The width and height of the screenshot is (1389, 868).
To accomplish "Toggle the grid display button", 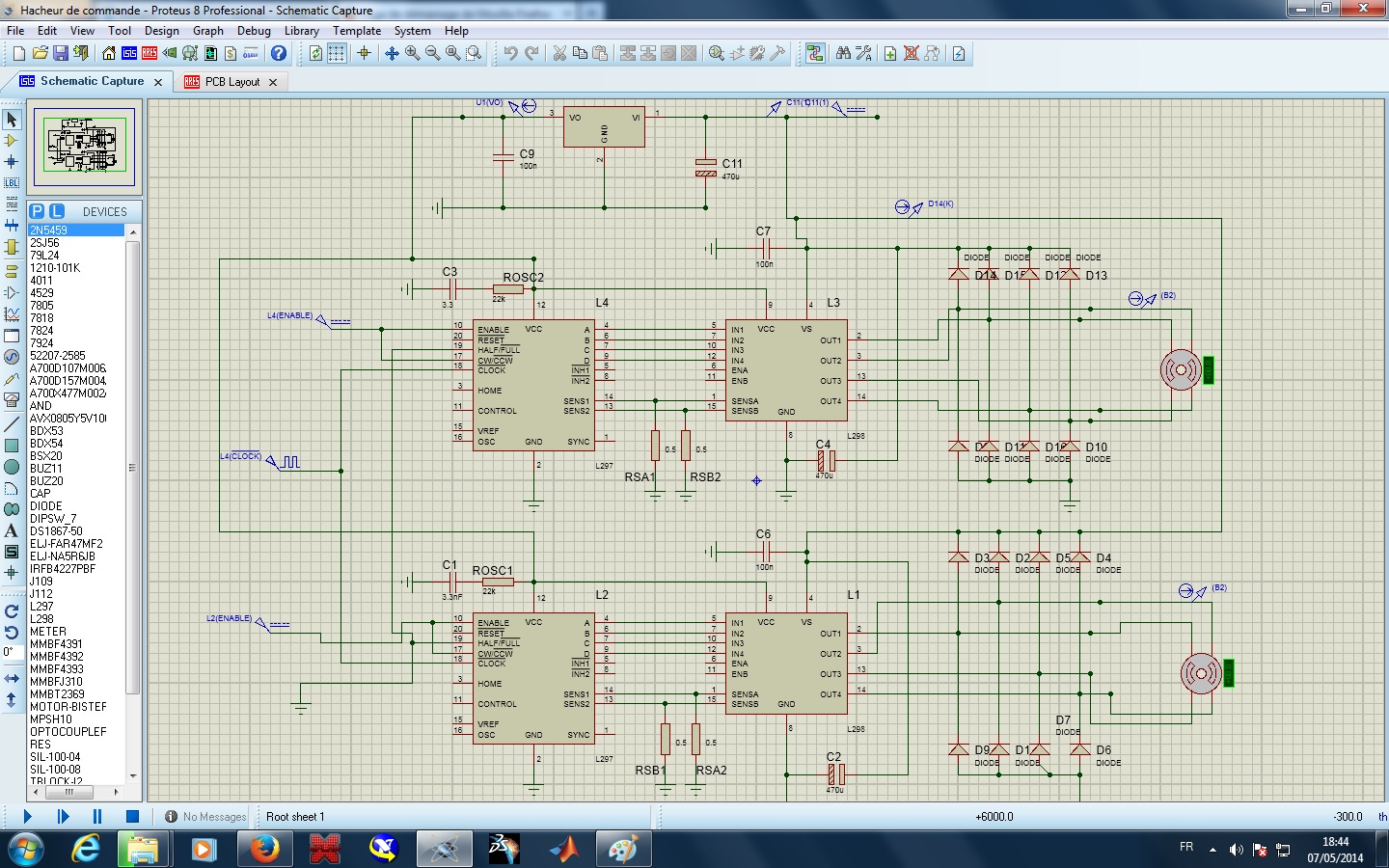I will coord(337,54).
